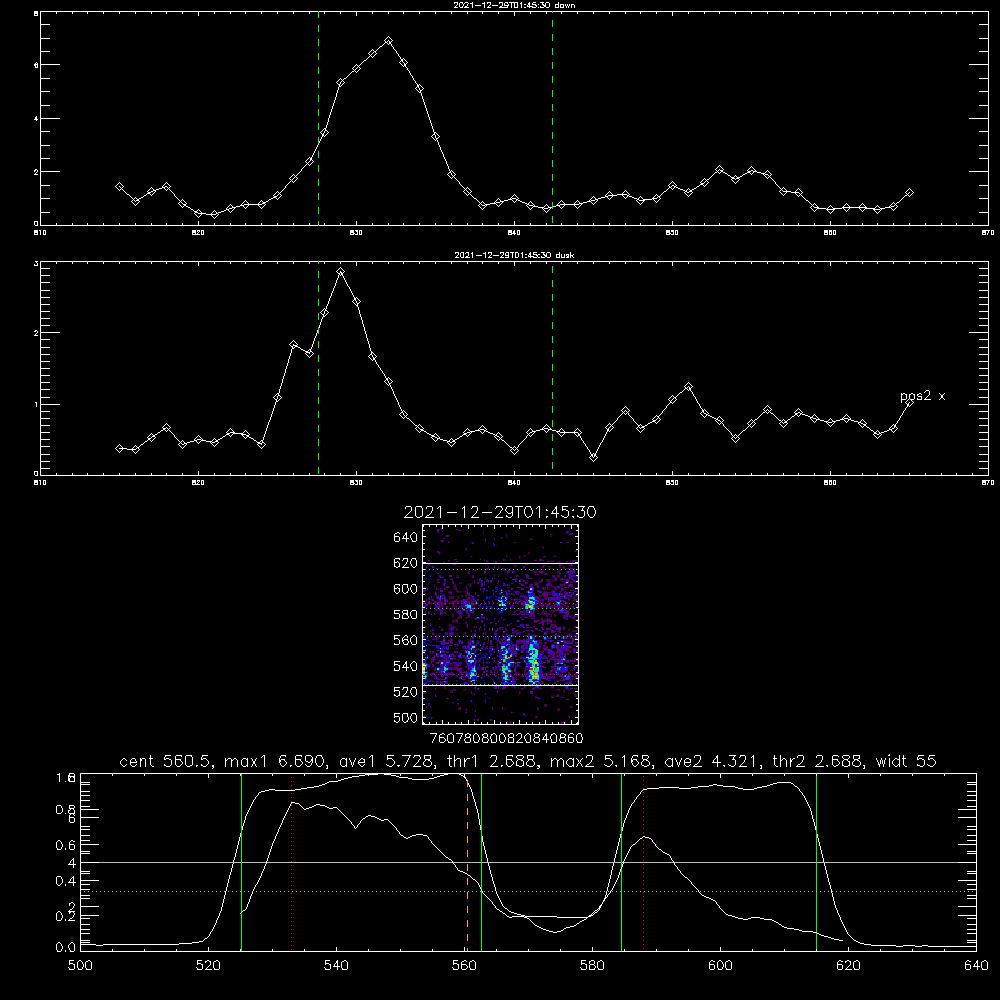Select the first data point on the dusk curve
Viewport: 1000px width, 1000px height.
click(119, 448)
